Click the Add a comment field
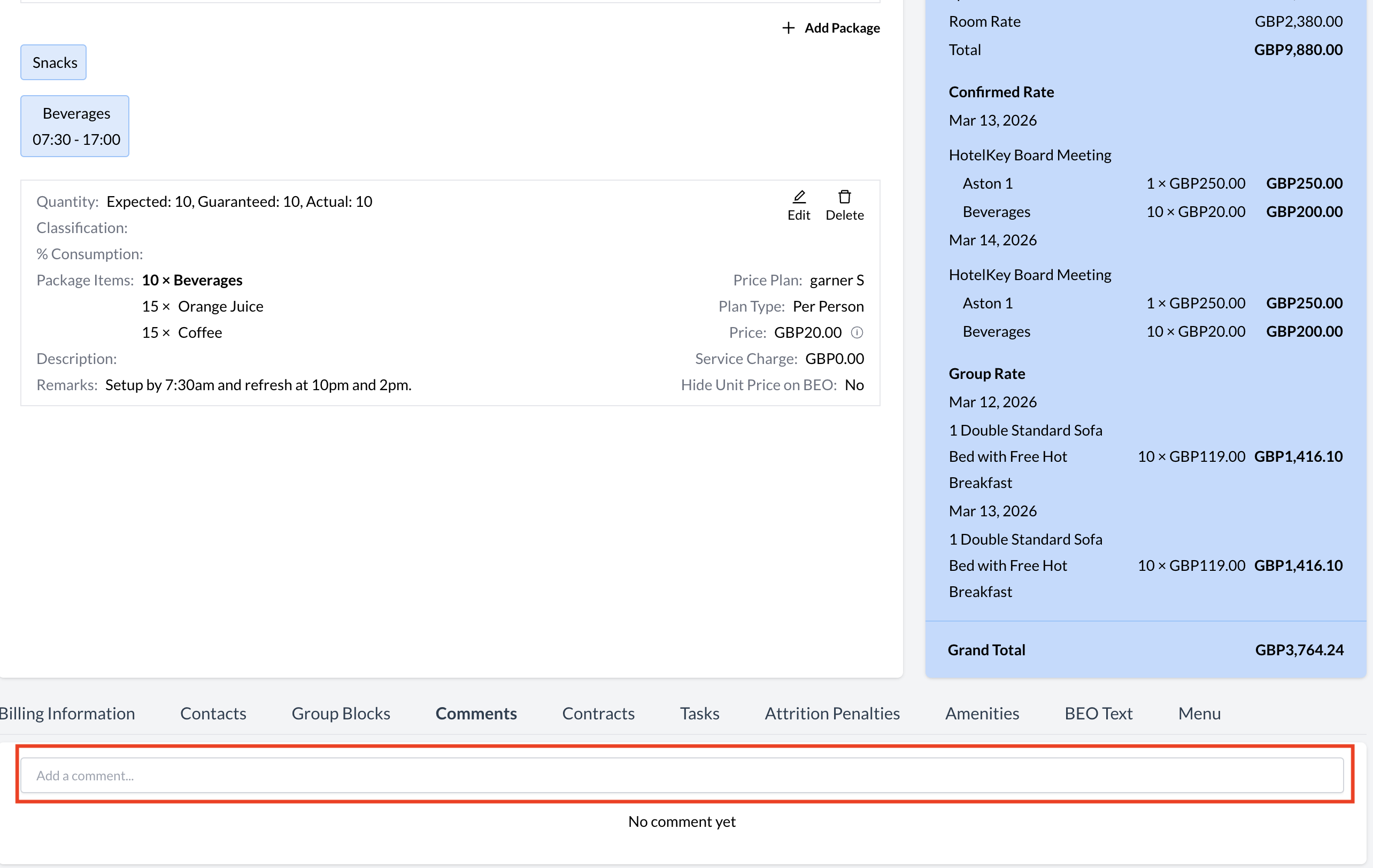 [x=682, y=775]
